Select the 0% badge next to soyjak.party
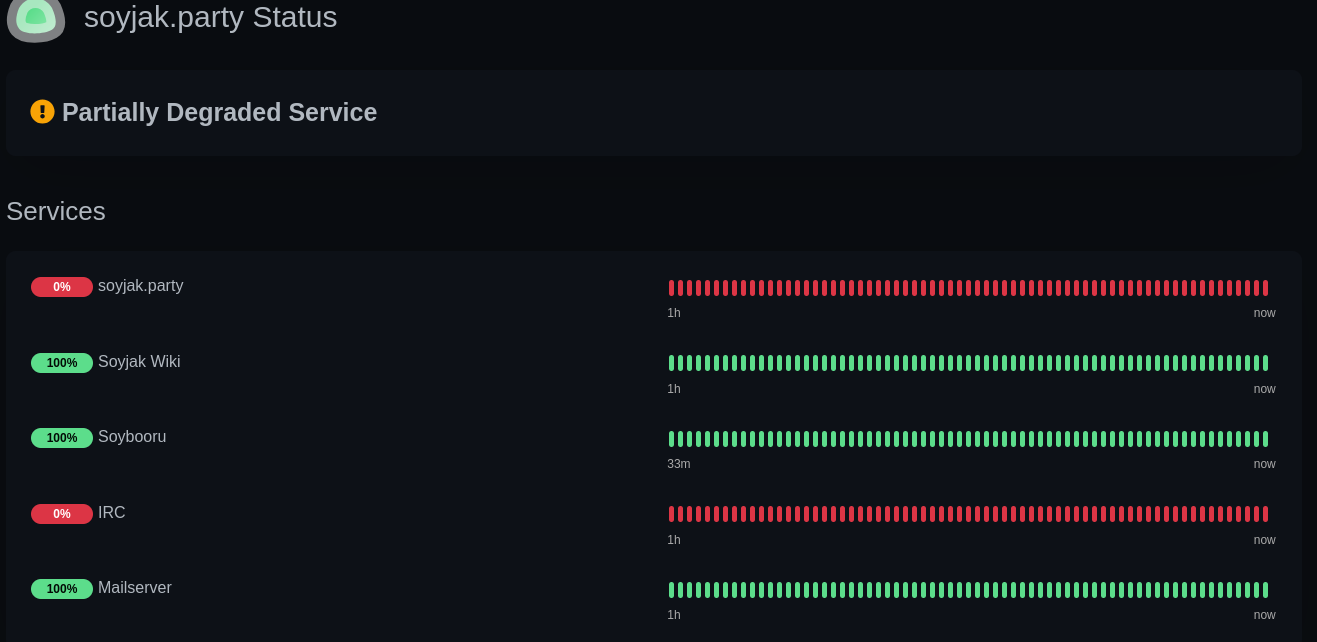1317x642 pixels. [x=62, y=287]
